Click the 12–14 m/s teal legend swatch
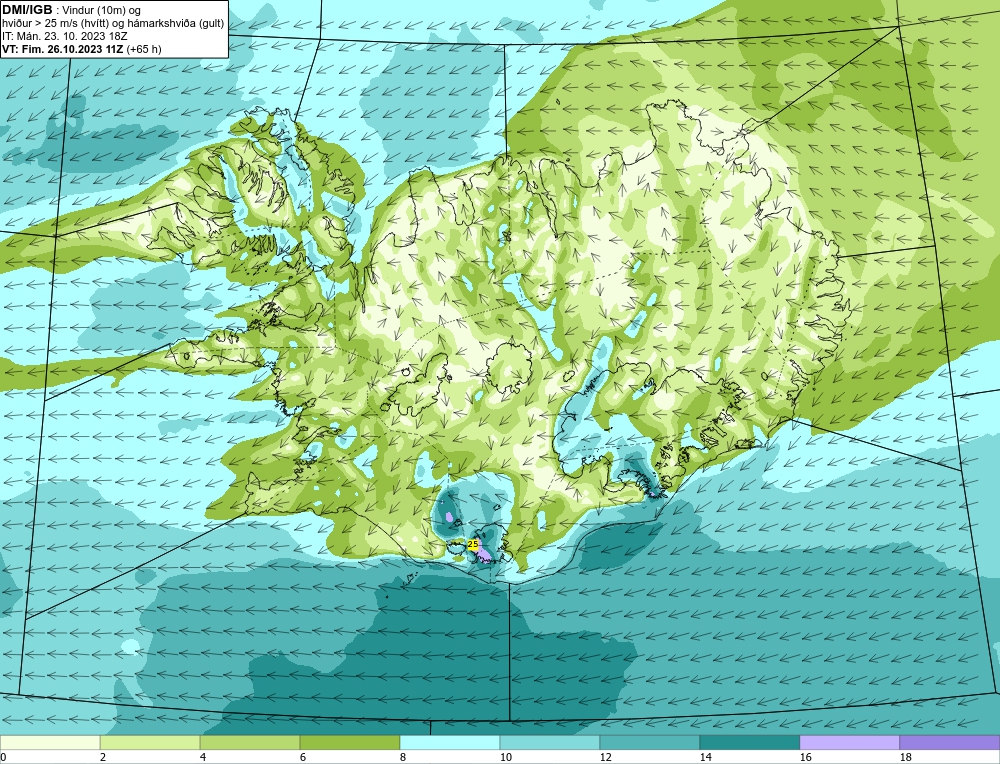This screenshot has height=764, width=1000. [650, 742]
